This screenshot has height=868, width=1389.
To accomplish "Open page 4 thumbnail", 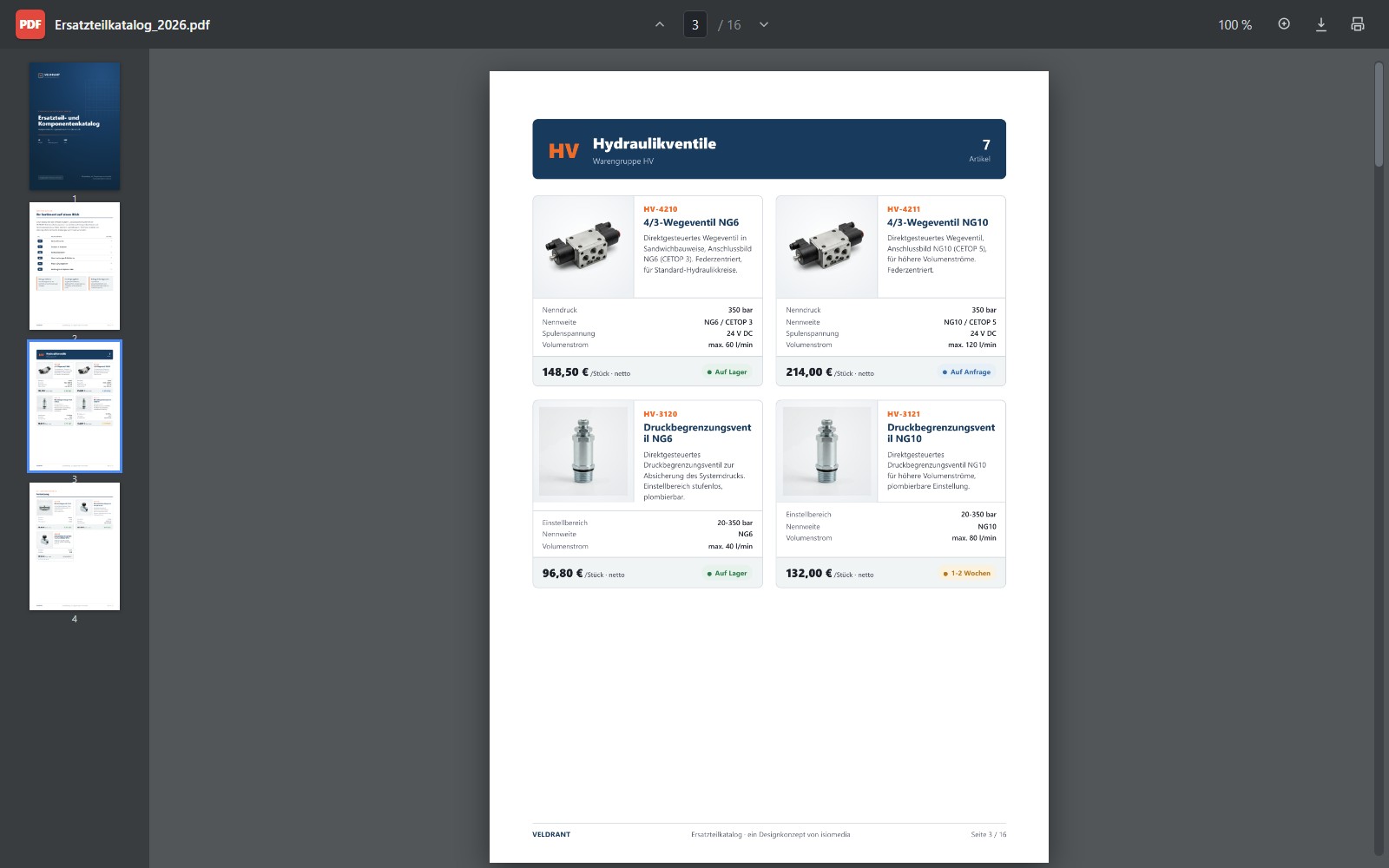I will pos(75,547).
